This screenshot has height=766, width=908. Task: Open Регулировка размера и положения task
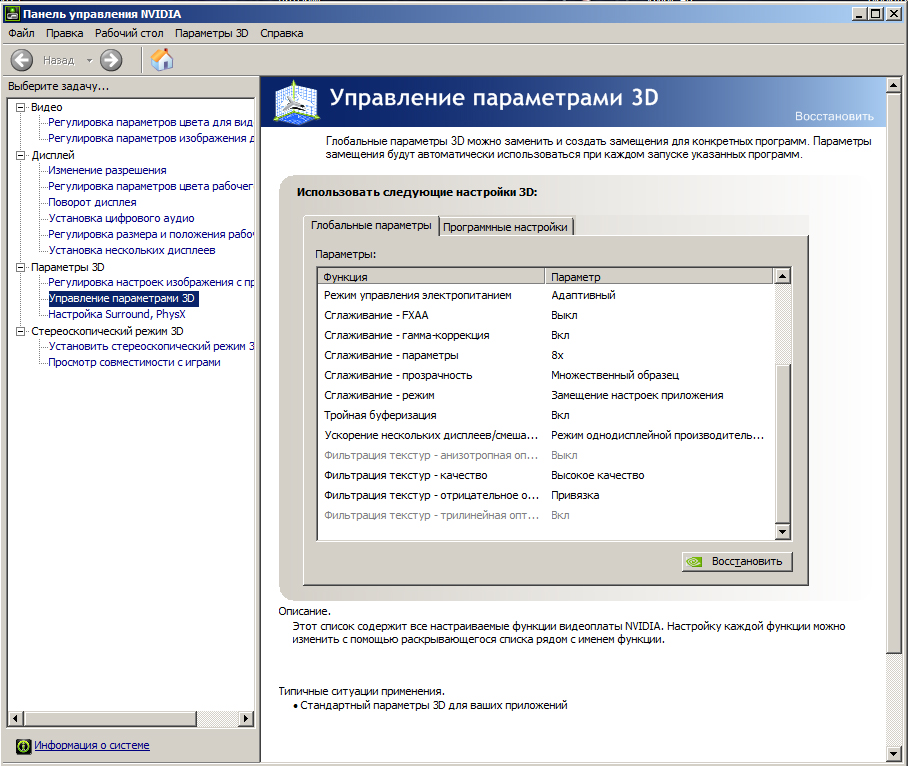pyautogui.click(x=151, y=234)
